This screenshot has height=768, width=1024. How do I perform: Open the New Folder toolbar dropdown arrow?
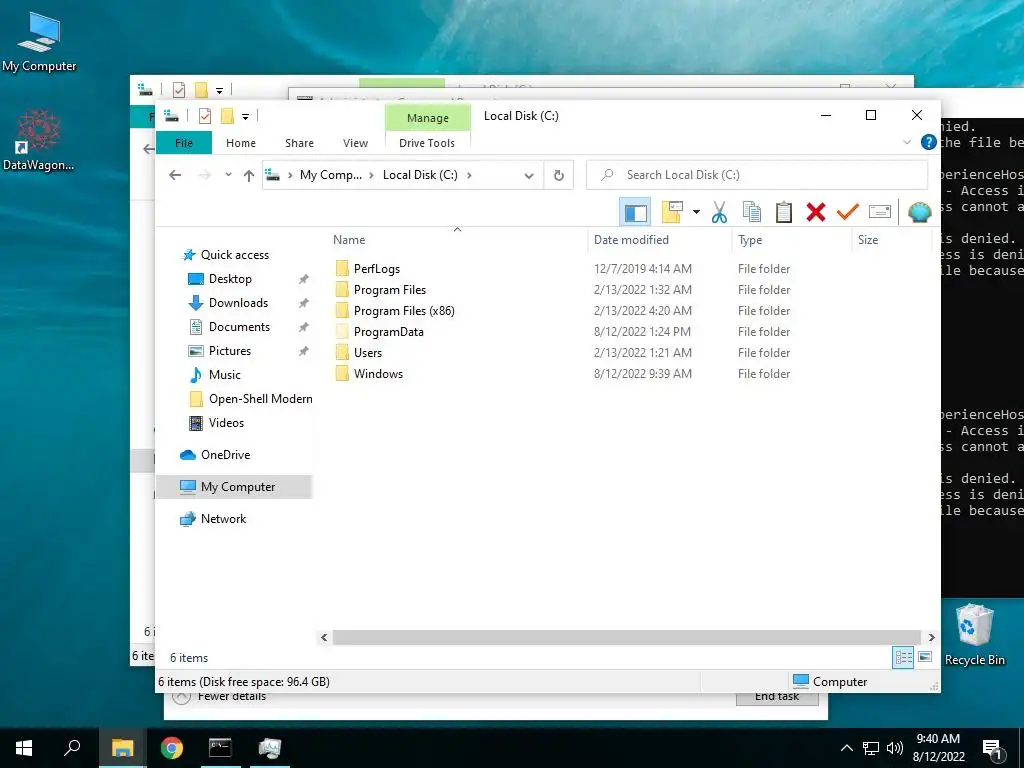click(x=696, y=212)
